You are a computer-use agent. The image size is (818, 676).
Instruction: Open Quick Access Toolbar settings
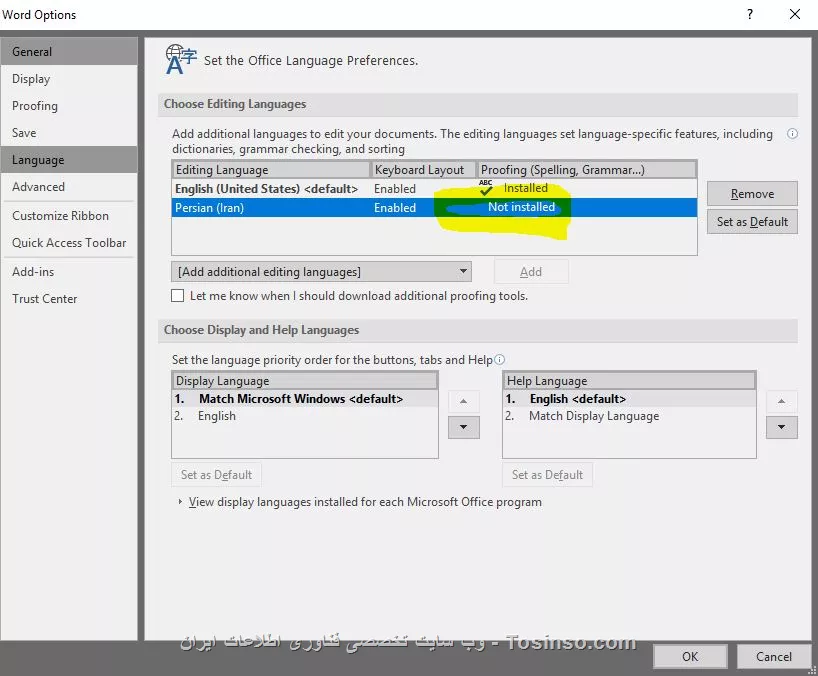[69, 243]
